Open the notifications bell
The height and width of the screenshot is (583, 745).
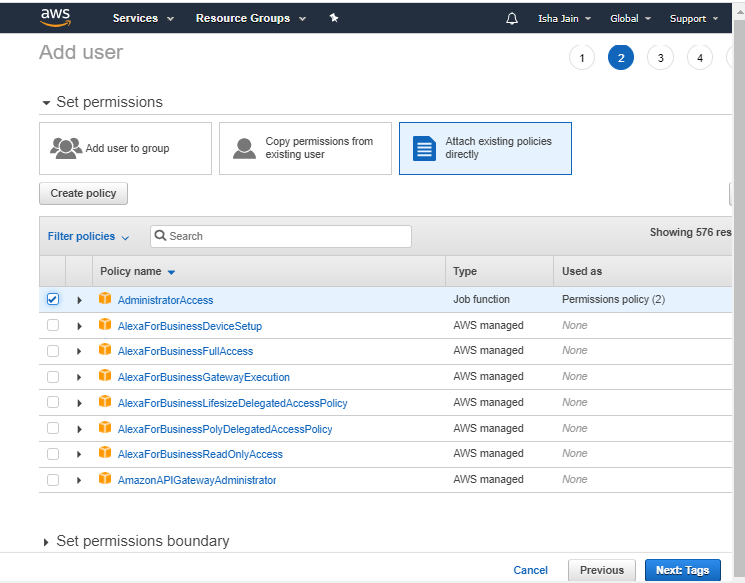tap(512, 19)
